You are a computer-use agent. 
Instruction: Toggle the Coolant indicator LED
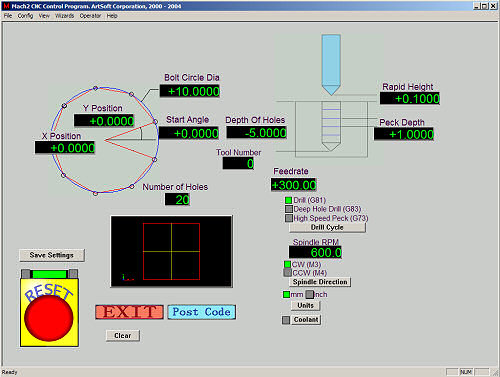(x=286, y=320)
